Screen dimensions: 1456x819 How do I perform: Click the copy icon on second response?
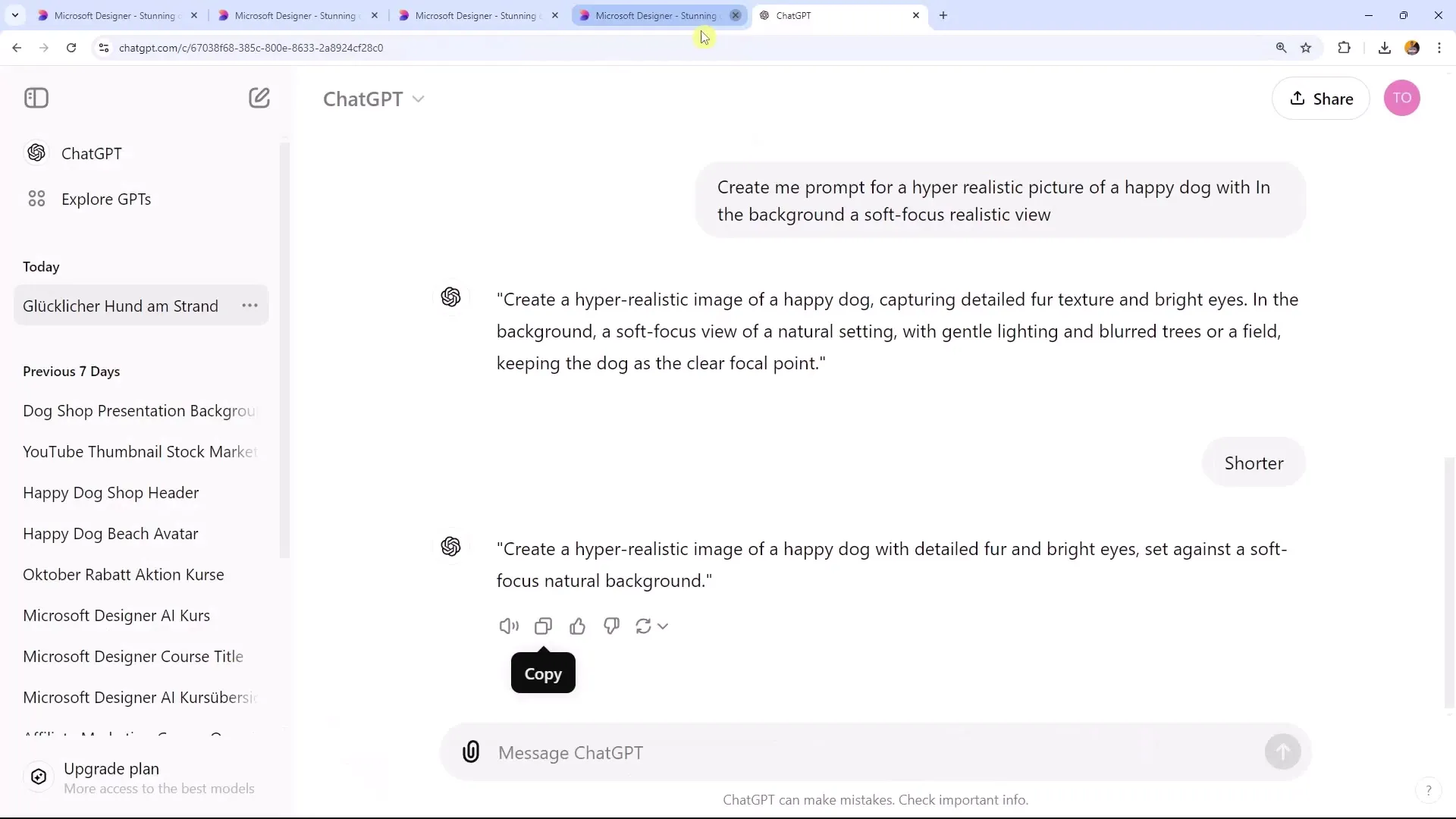(x=543, y=625)
